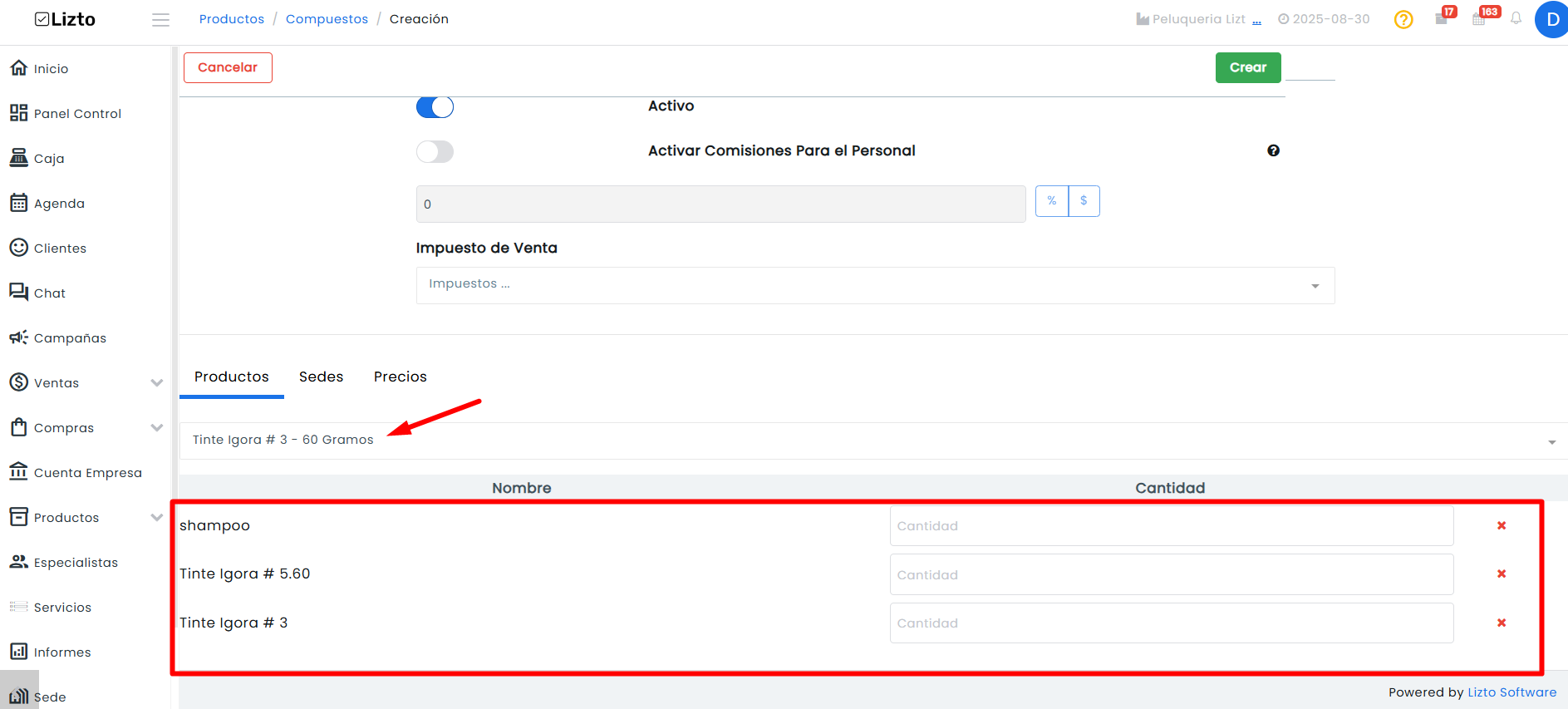Delete Tinte Igora # 3 row
The image size is (1568, 709).
coord(1502,623)
